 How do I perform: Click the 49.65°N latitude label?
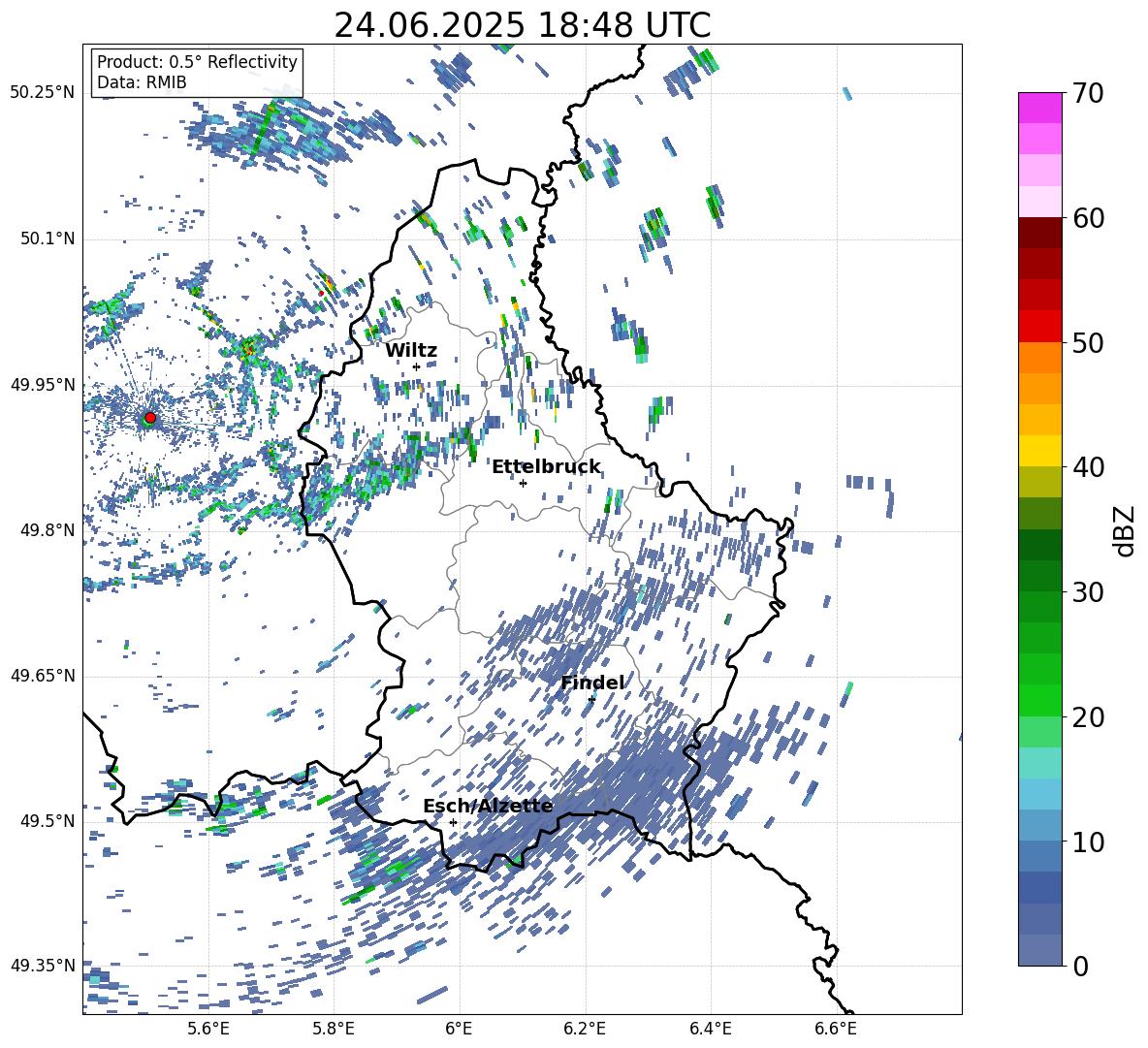click(x=43, y=677)
